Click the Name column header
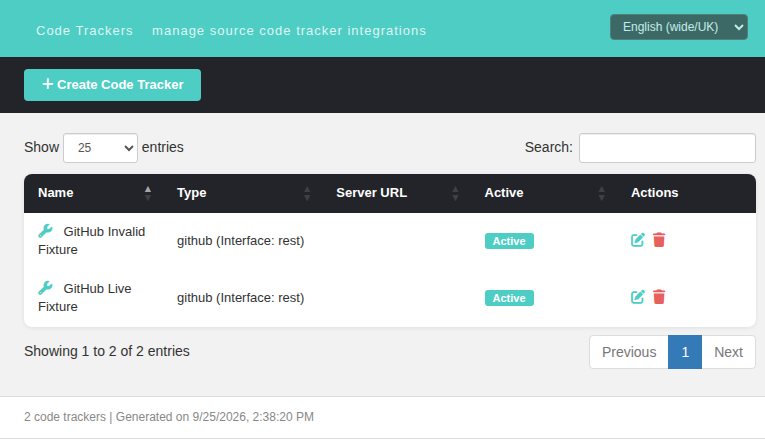 pos(93,193)
